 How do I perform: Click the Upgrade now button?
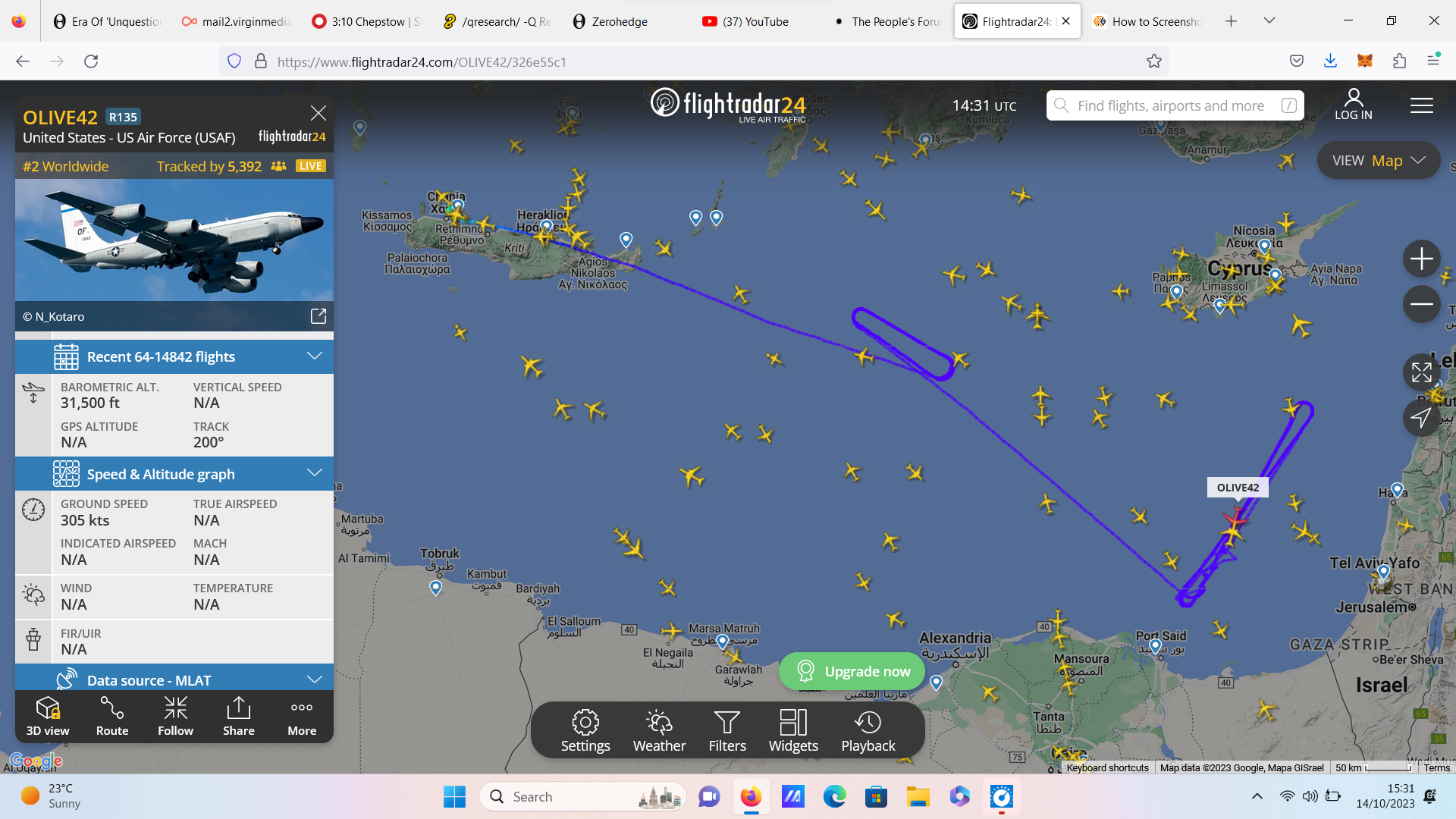(x=852, y=671)
